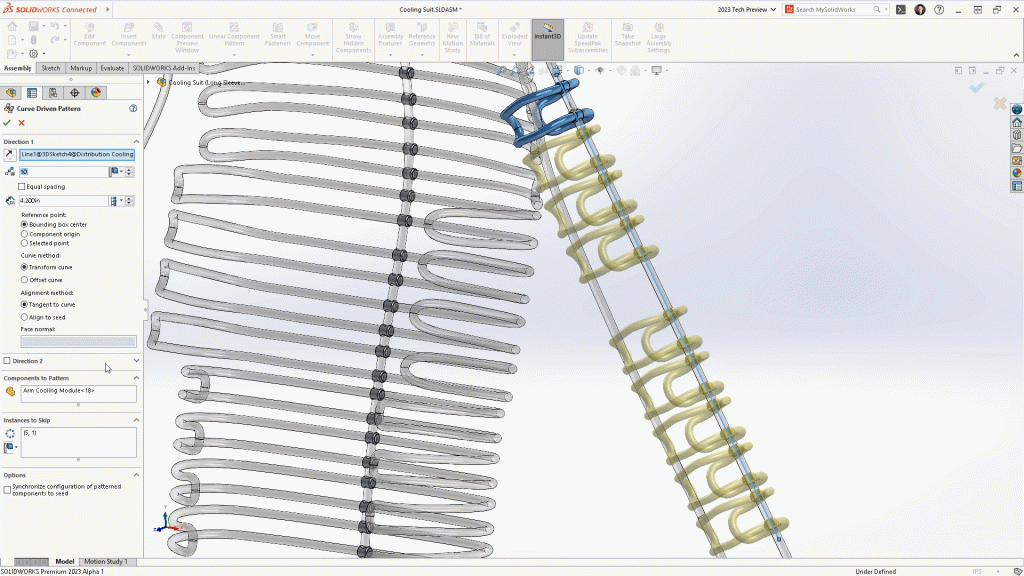
Task: Click the green OK checkmark in PropertyManager
Action: click(7, 123)
